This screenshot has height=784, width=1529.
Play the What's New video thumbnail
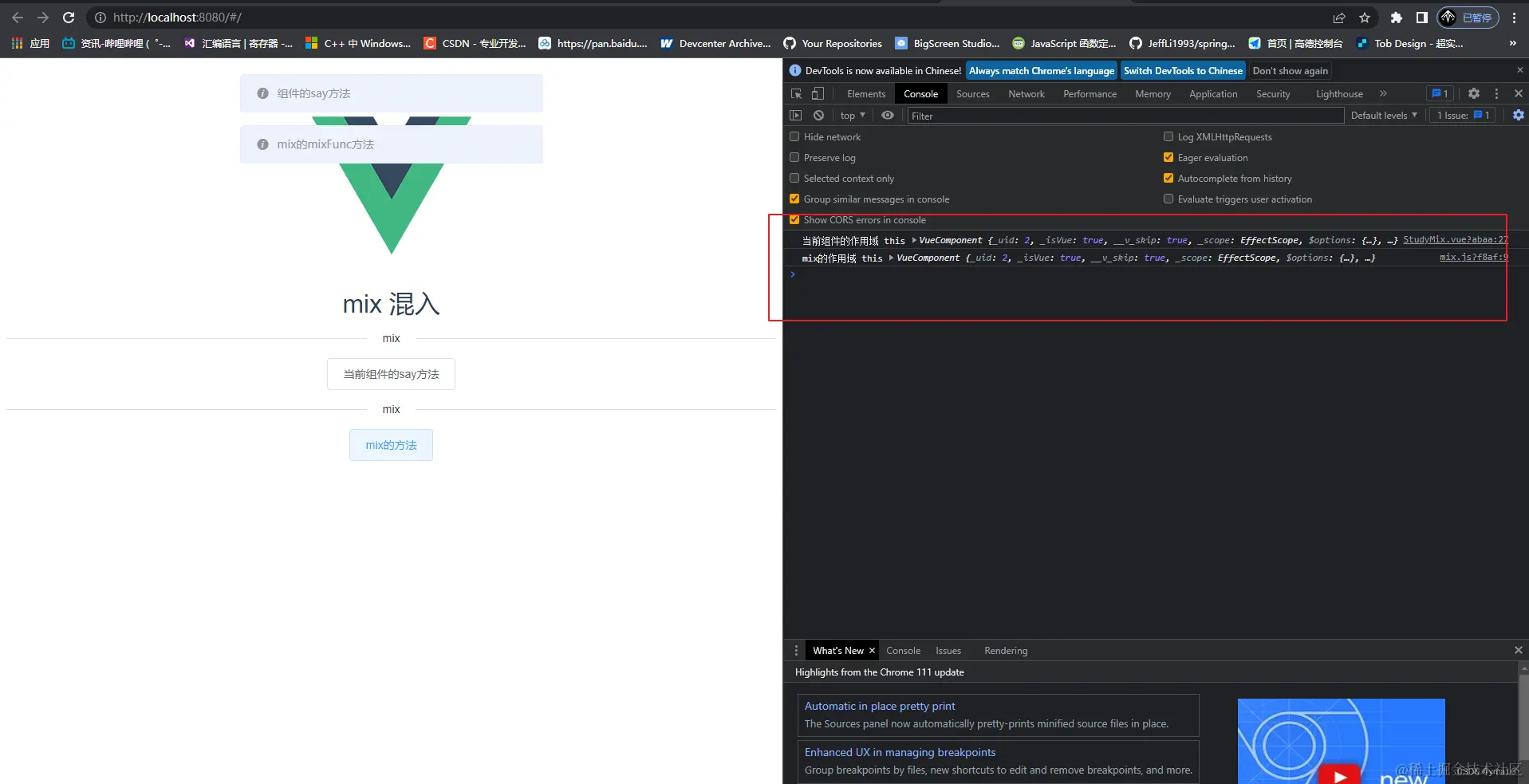coord(1341,775)
